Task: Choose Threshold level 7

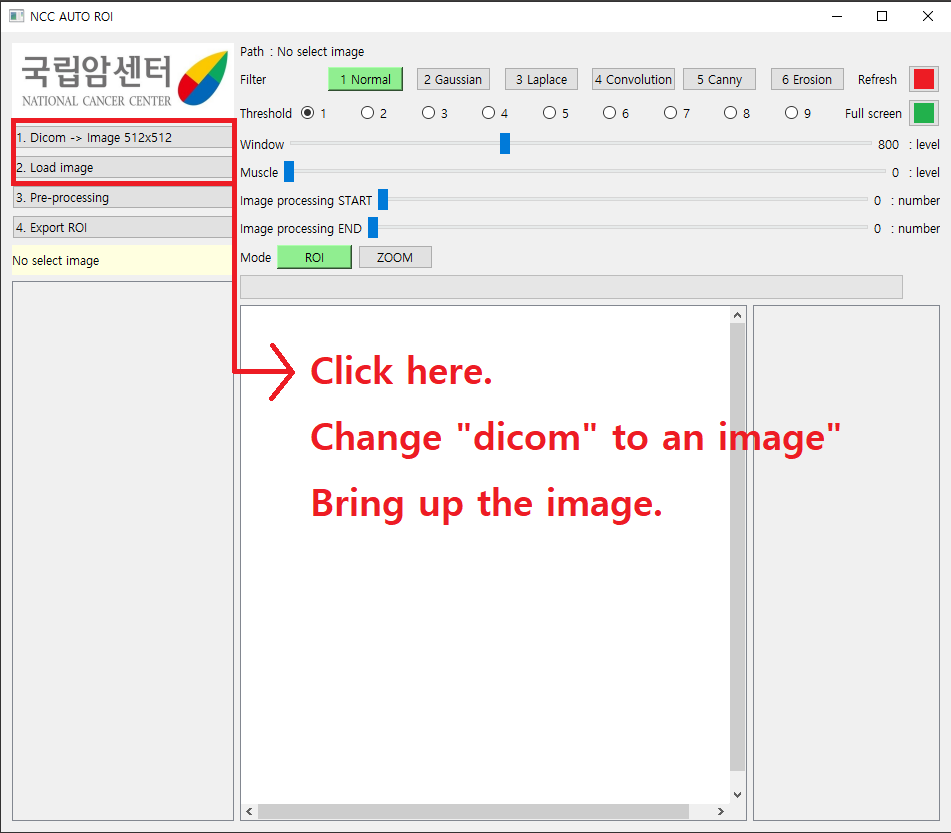Action: point(668,113)
